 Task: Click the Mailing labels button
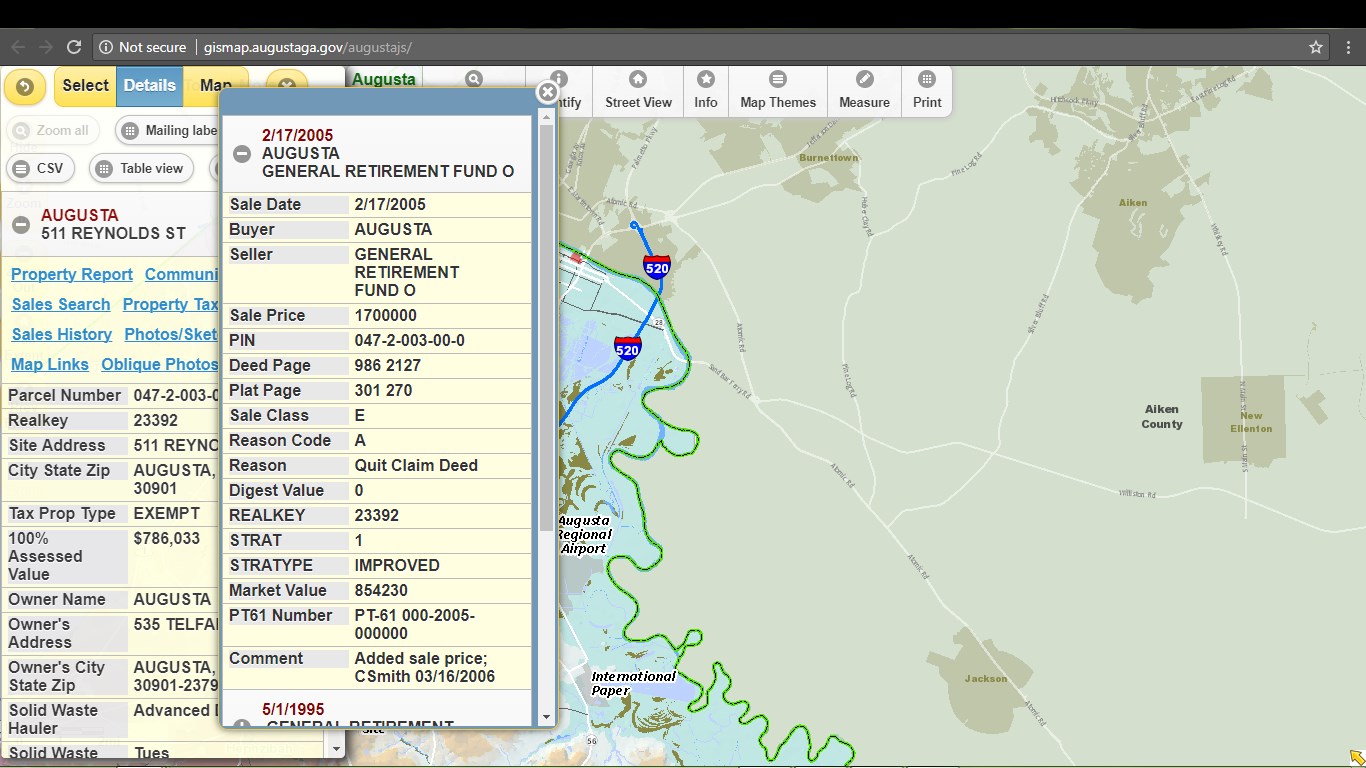pos(169,130)
